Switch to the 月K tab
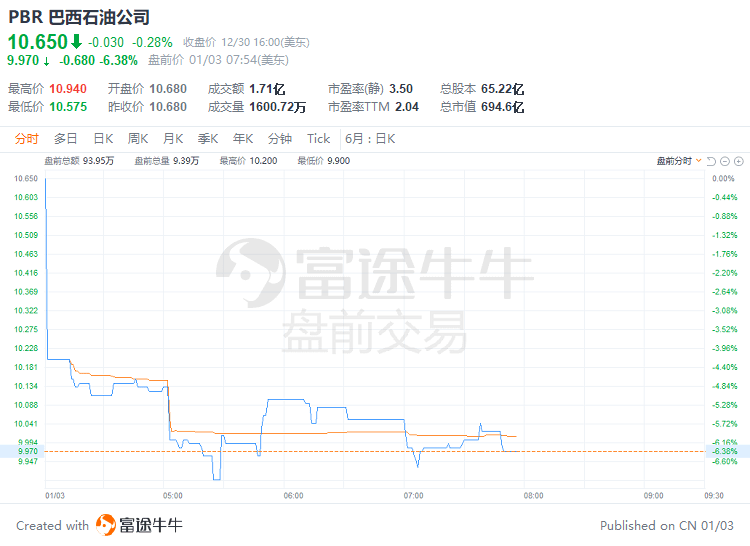 point(173,139)
